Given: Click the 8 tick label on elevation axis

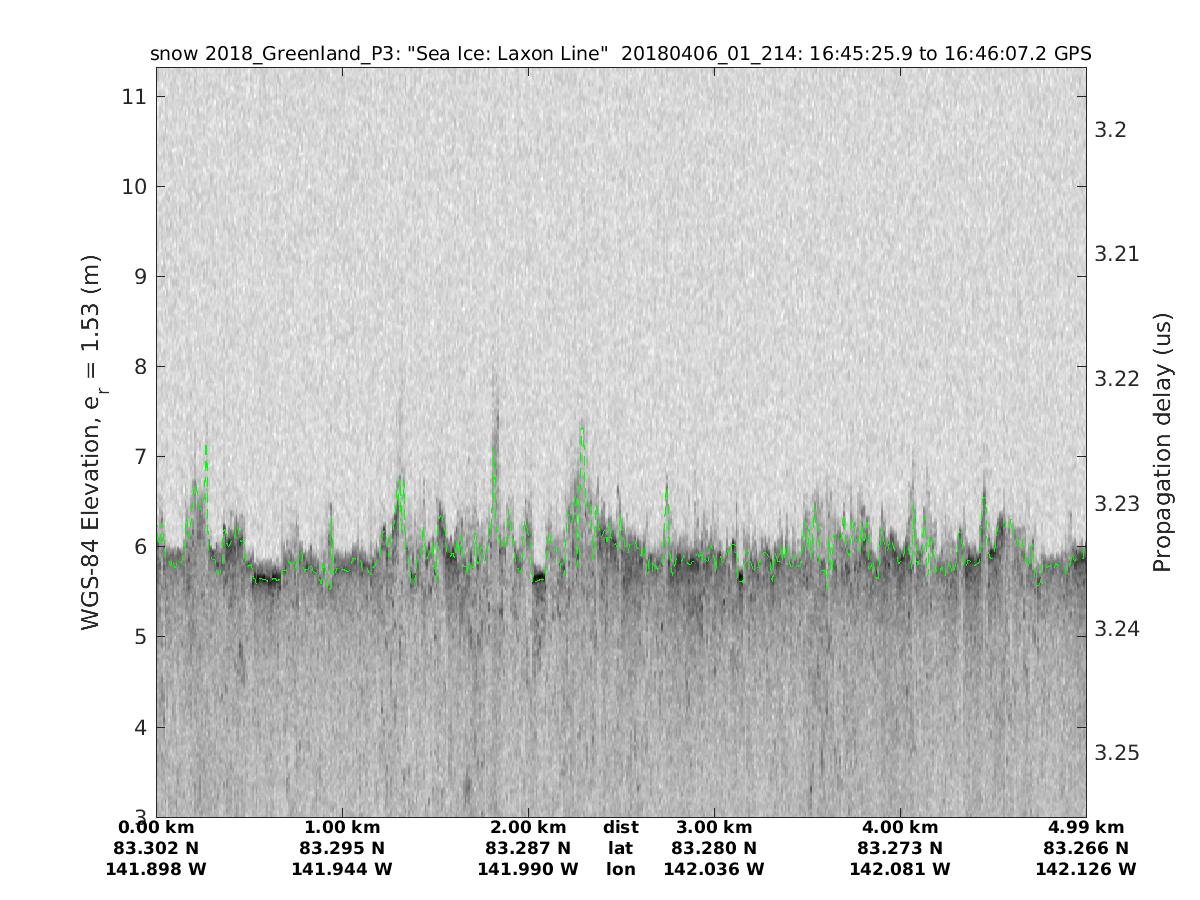Looking at the screenshot, I should (x=141, y=367).
